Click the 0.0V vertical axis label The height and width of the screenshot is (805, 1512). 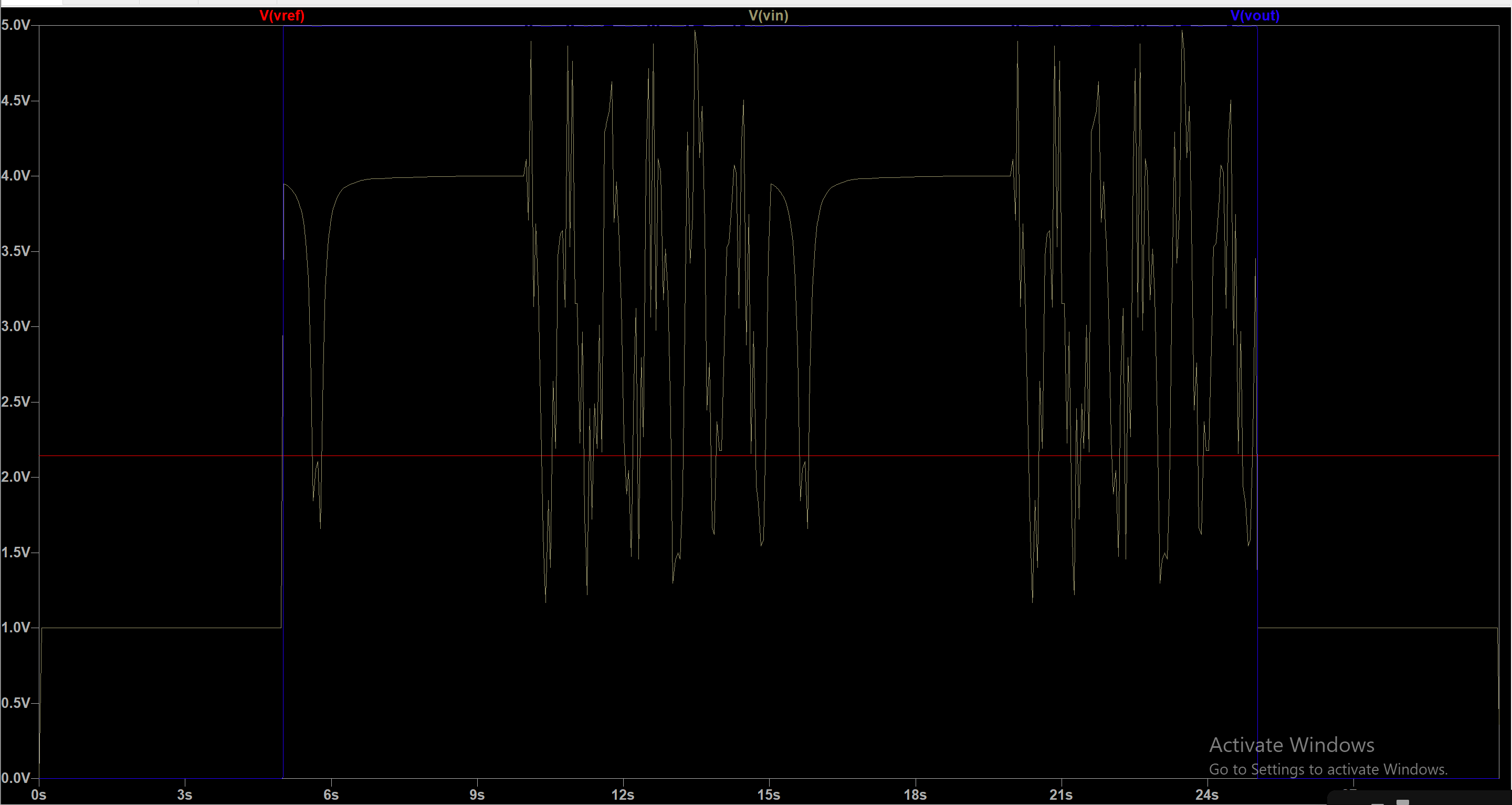click(x=15, y=778)
